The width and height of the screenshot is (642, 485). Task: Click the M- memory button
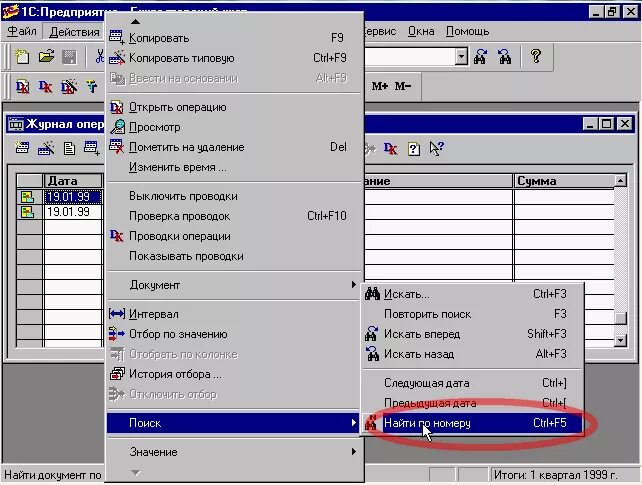tap(402, 86)
